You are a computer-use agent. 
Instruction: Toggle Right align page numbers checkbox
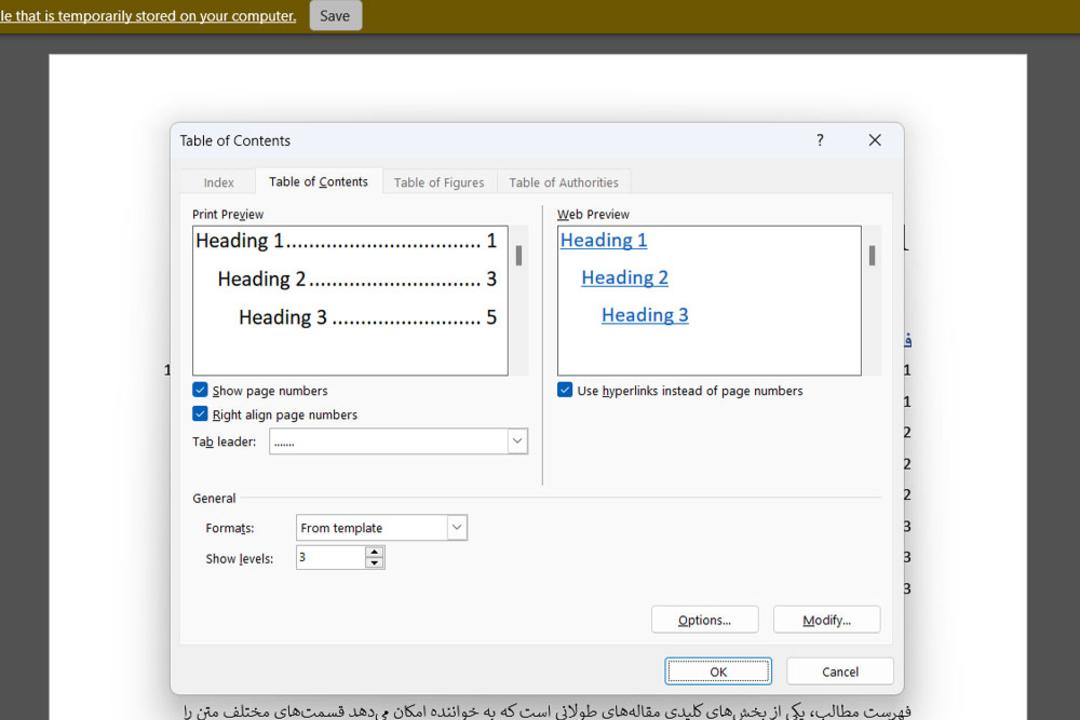(200, 414)
